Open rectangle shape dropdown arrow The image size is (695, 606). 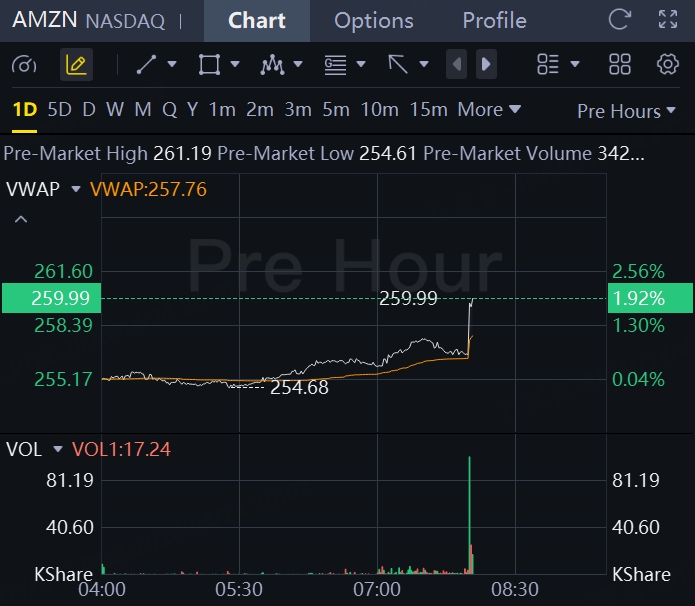pos(235,65)
